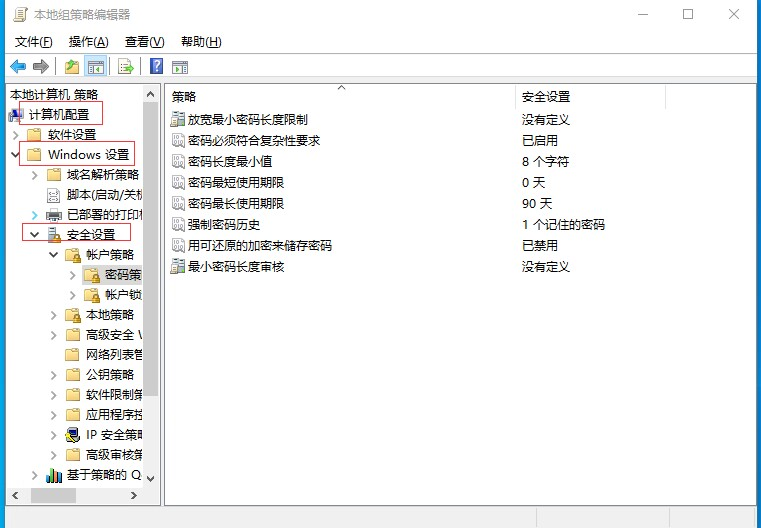Click the Up one level folder icon
This screenshot has height=528, width=761.
point(72,67)
